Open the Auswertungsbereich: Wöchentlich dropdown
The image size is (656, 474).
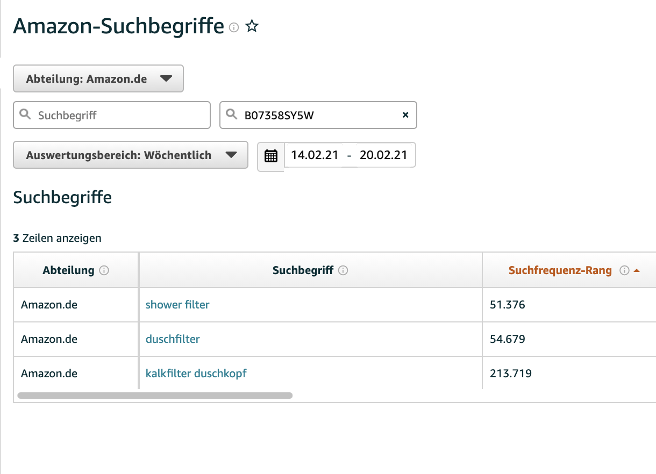(x=131, y=155)
